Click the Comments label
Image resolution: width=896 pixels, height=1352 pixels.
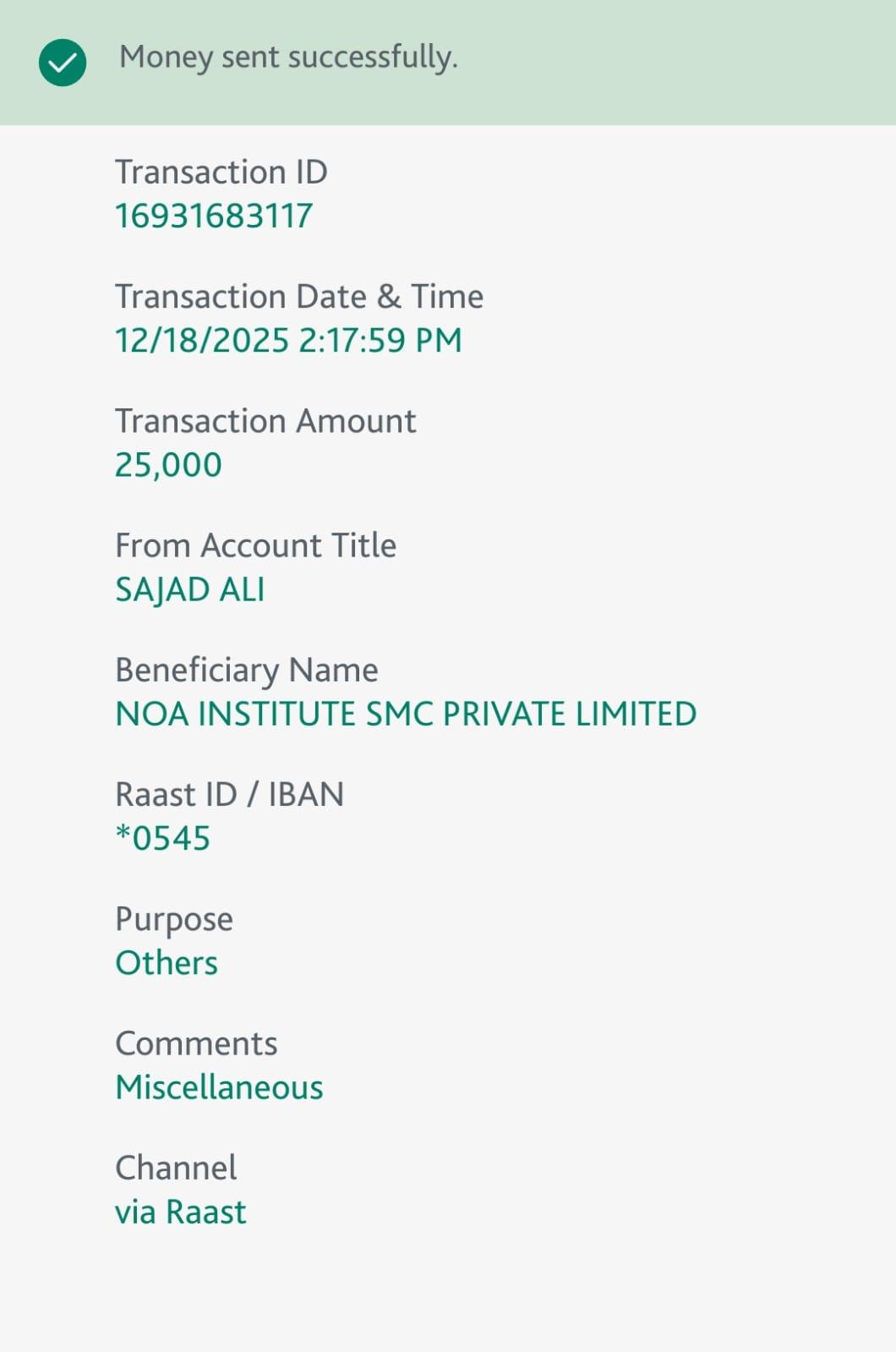coord(196,1043)
